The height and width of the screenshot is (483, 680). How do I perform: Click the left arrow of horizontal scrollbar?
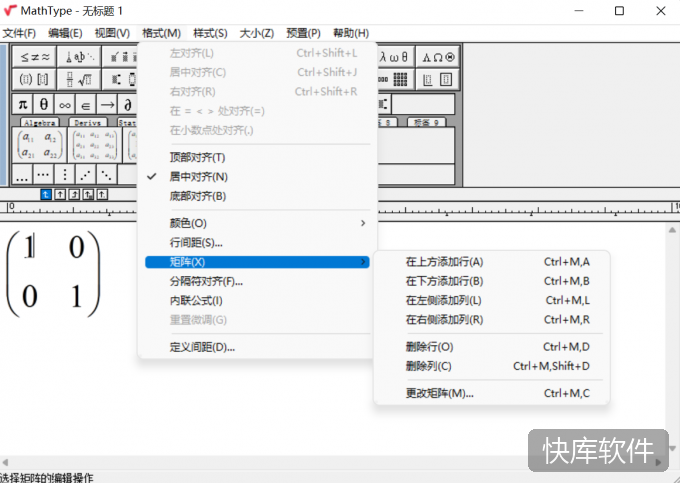(5, 463)
